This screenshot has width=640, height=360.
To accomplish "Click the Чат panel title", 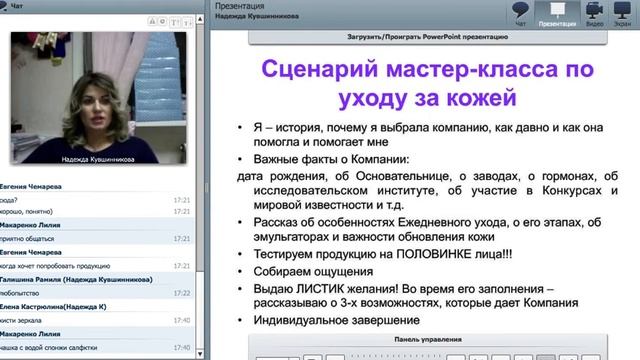I will (17, 6).
